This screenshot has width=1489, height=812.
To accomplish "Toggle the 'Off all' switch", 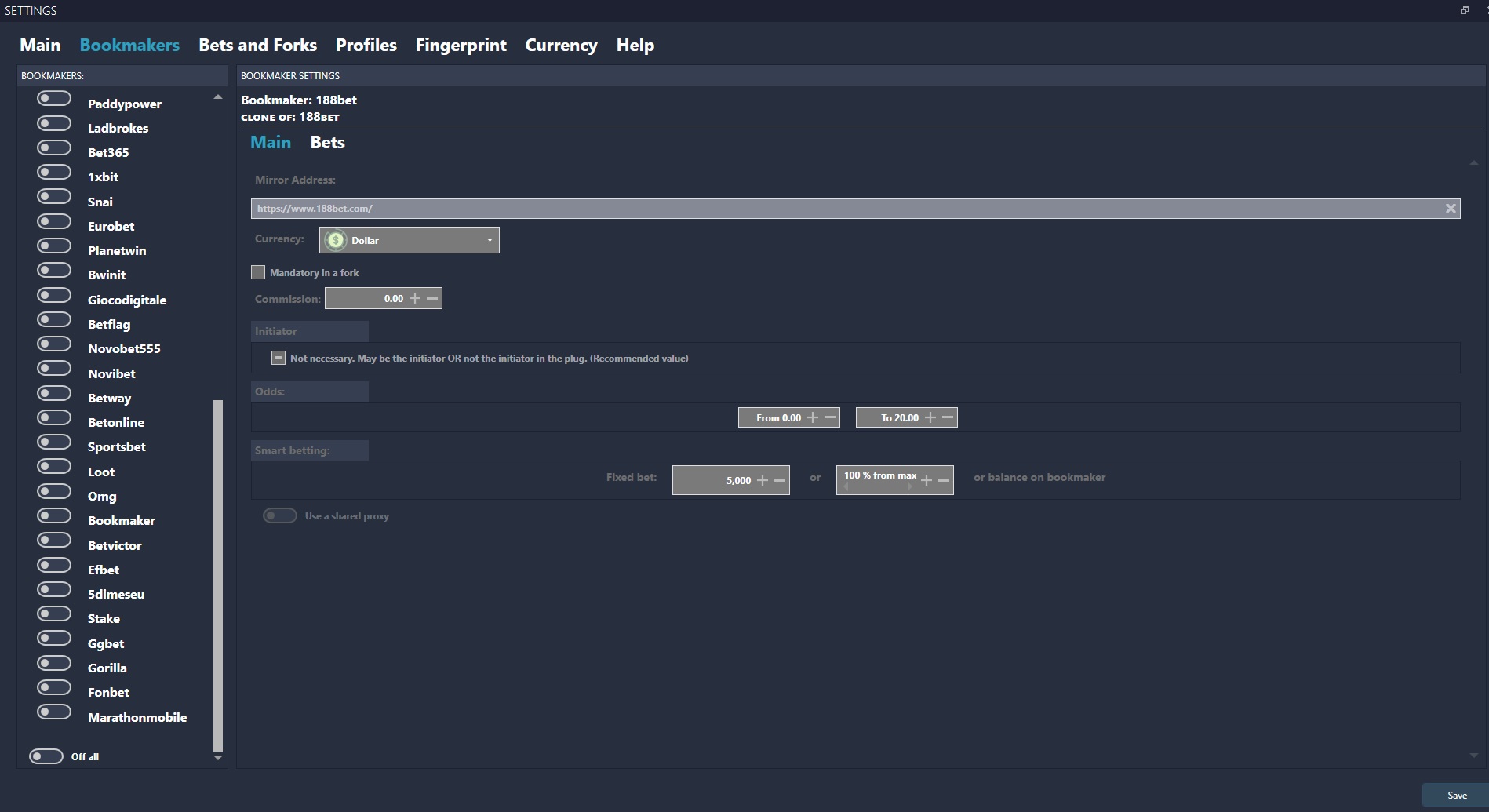I will click(46, 756).
